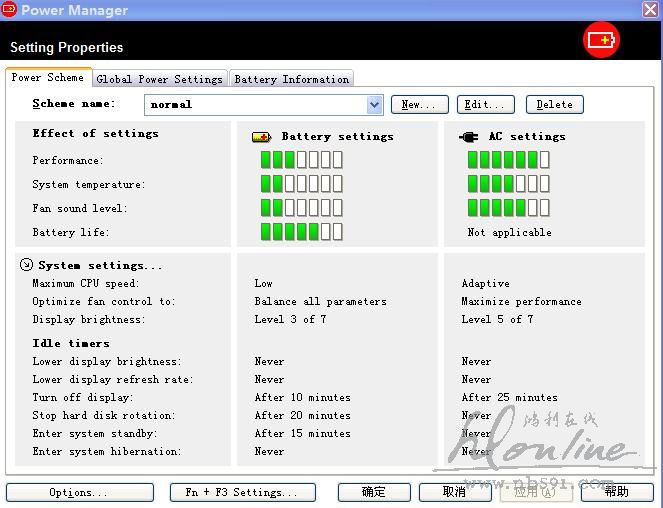The height and width of the screenshot is (508, 663).
Task: Click the battery Performance level bar
Action: point(301,160)
